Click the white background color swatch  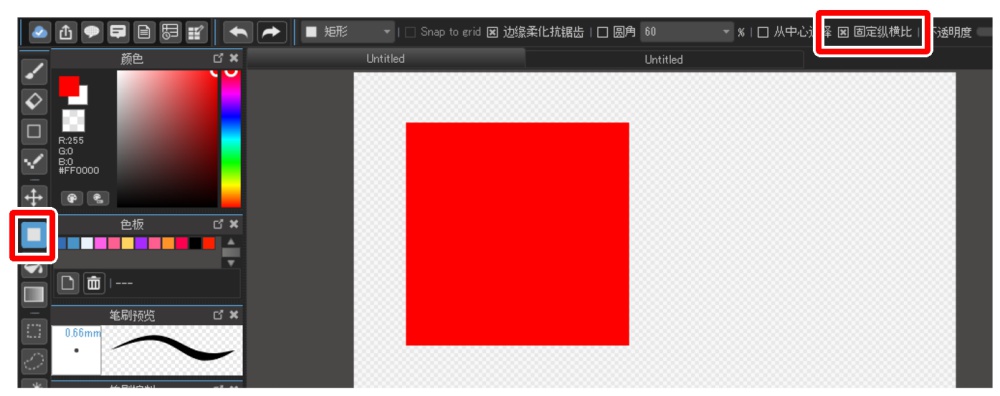(x=82, y=98)
